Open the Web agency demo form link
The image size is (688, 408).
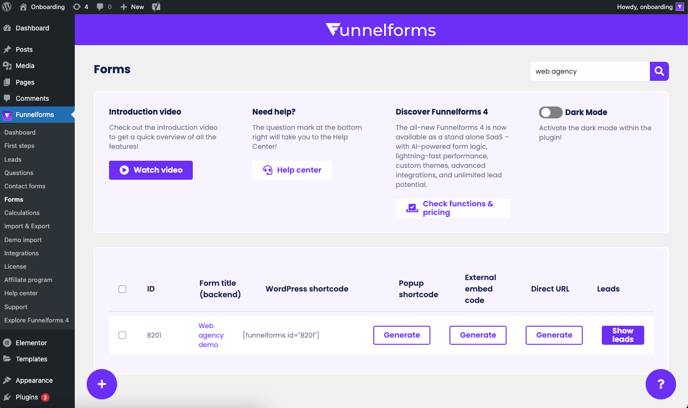point(211,335)
